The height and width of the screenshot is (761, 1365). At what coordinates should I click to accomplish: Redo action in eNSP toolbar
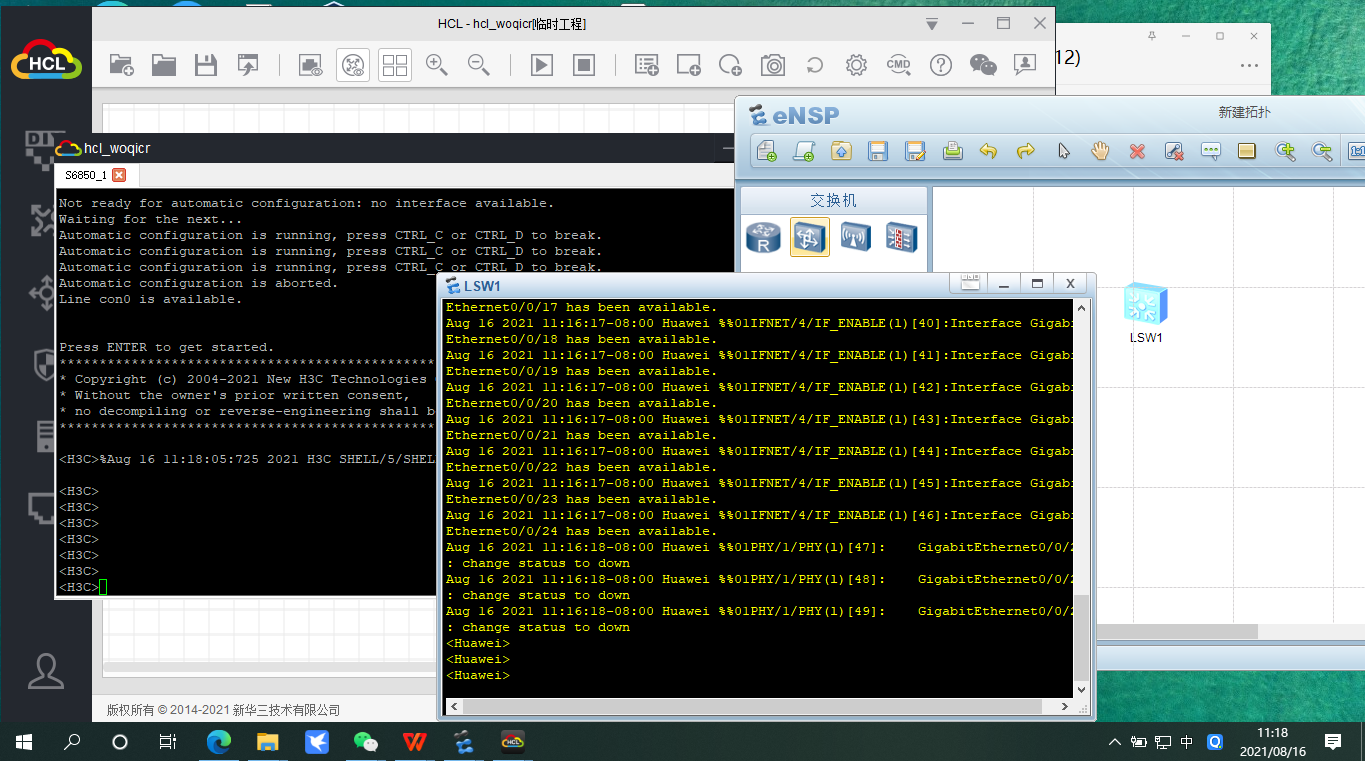(x=1026, y=151)
